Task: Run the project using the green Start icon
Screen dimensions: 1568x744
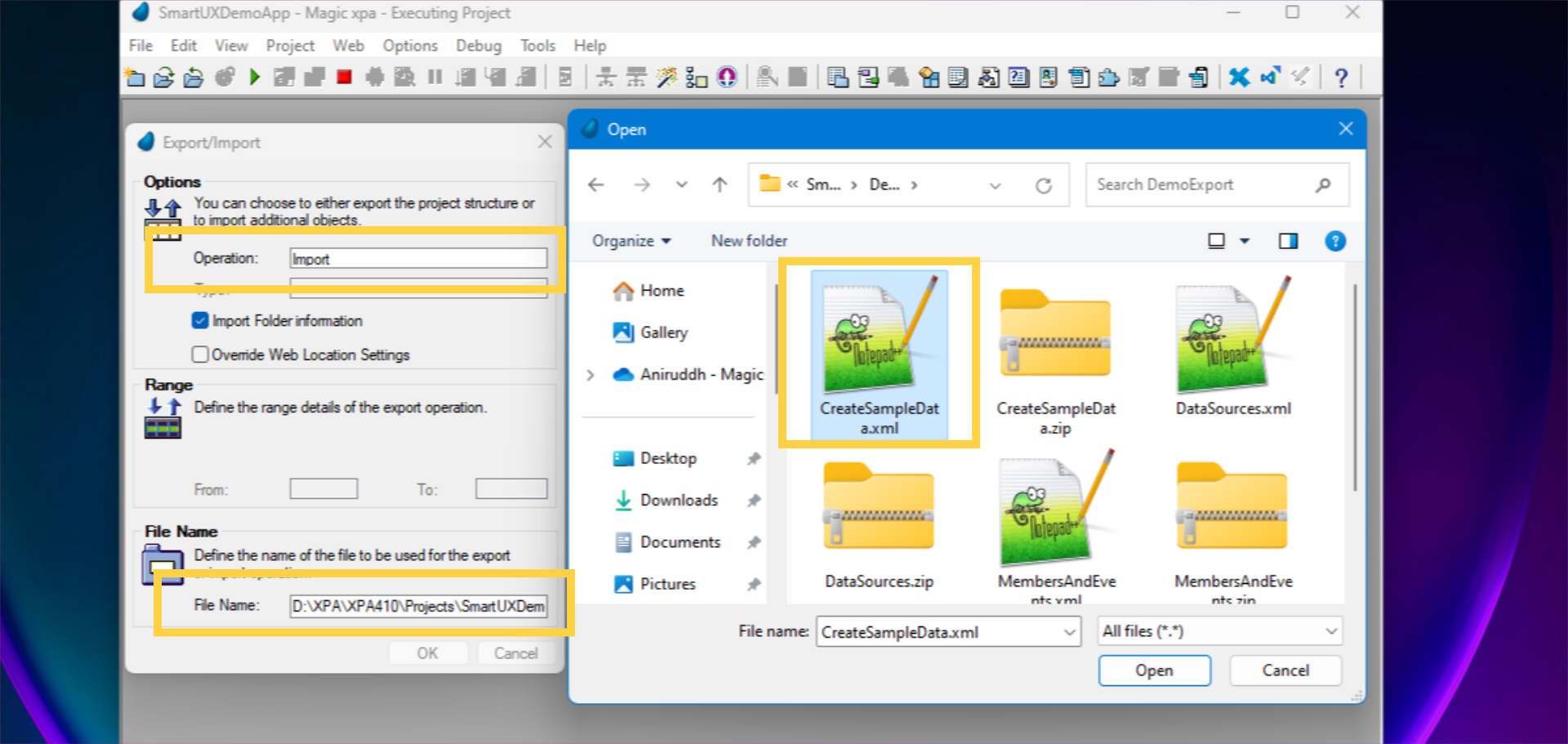Action: [254, 77]
